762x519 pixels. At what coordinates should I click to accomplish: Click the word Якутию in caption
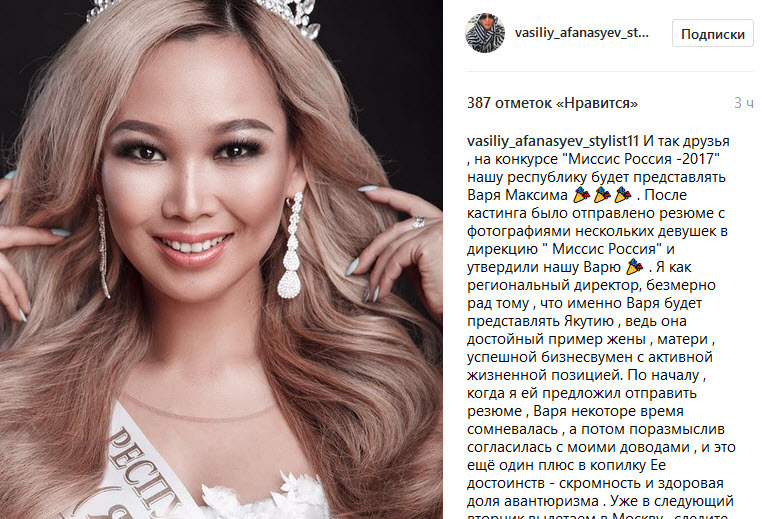click(589, 321)
